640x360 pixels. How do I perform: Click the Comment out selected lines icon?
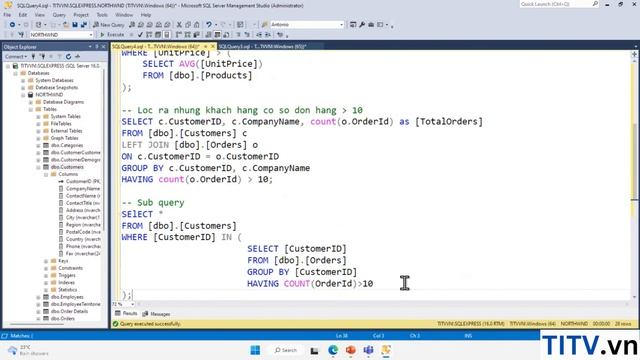click(x=238, y=35)
